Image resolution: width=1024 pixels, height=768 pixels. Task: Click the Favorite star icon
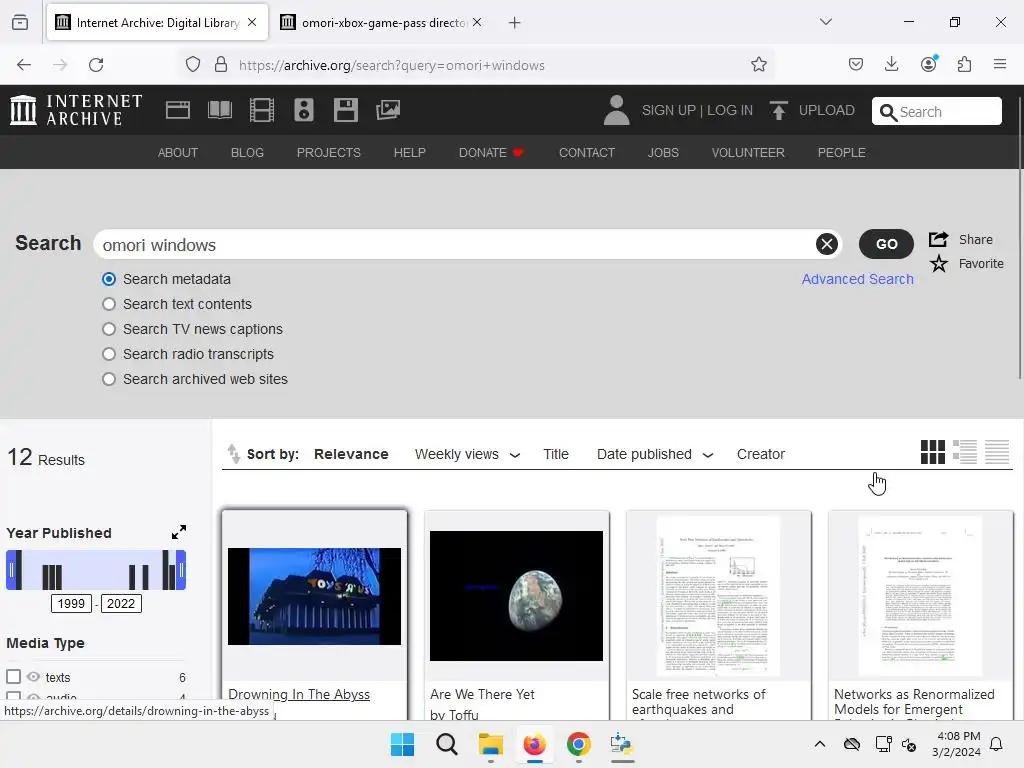(x=938, y=264)
